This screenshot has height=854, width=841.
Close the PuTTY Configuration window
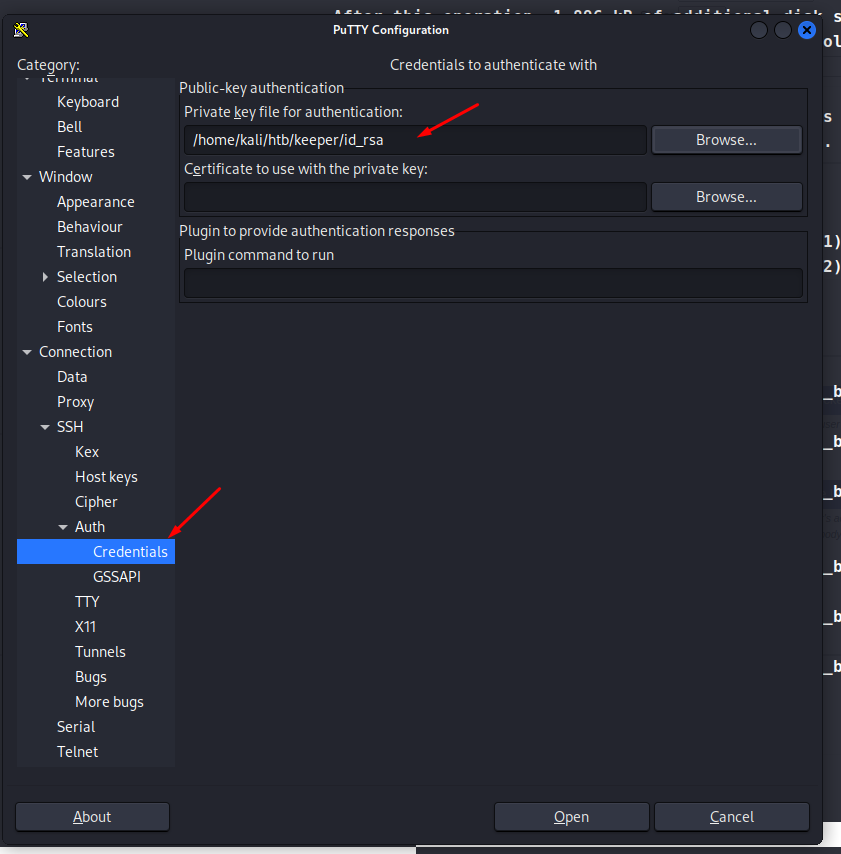click(807, 30)
